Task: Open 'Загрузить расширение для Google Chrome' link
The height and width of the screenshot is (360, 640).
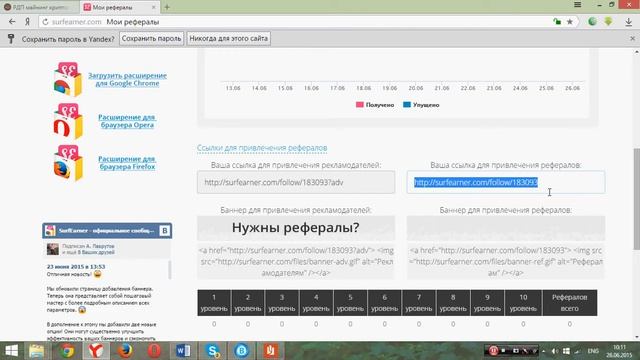Action: (127, 79)
